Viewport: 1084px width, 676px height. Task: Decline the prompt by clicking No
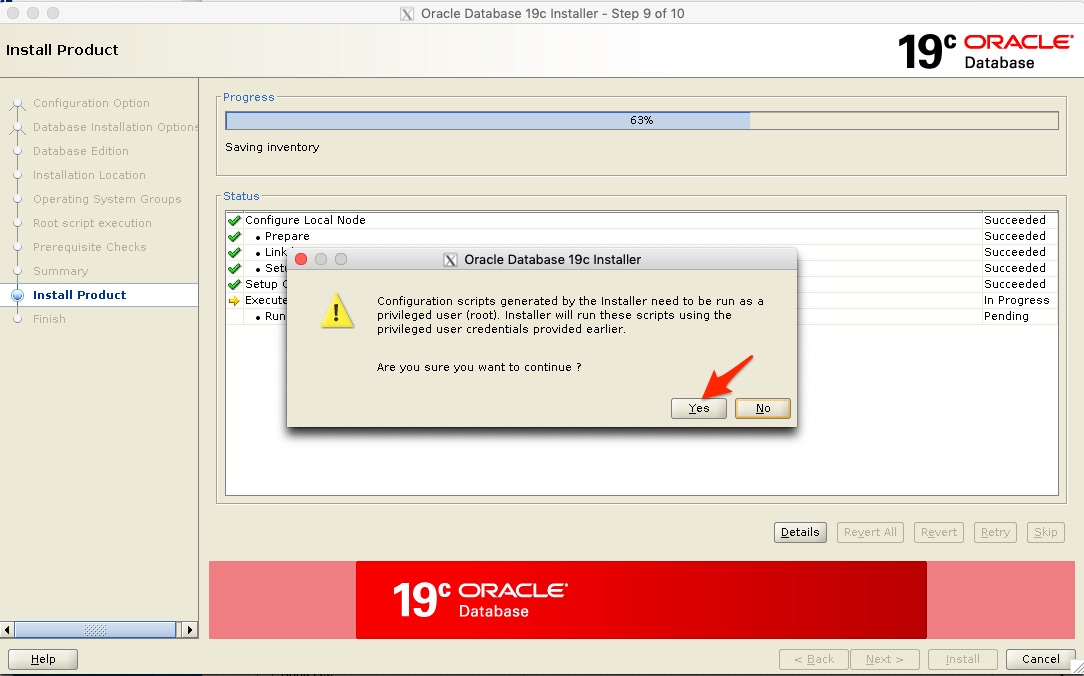pos(763,409)
